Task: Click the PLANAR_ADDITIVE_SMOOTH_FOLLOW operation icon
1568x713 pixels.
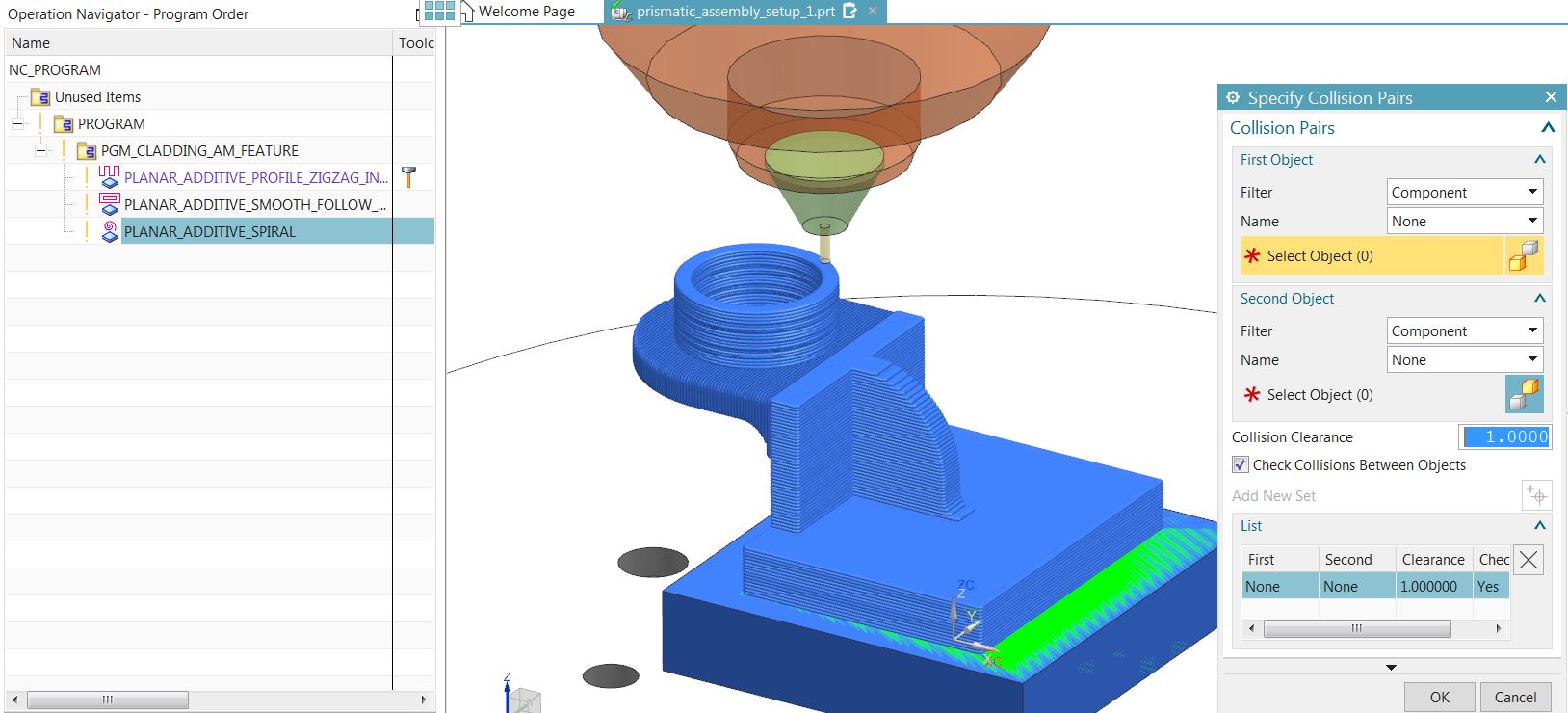Action: [109, 203]
